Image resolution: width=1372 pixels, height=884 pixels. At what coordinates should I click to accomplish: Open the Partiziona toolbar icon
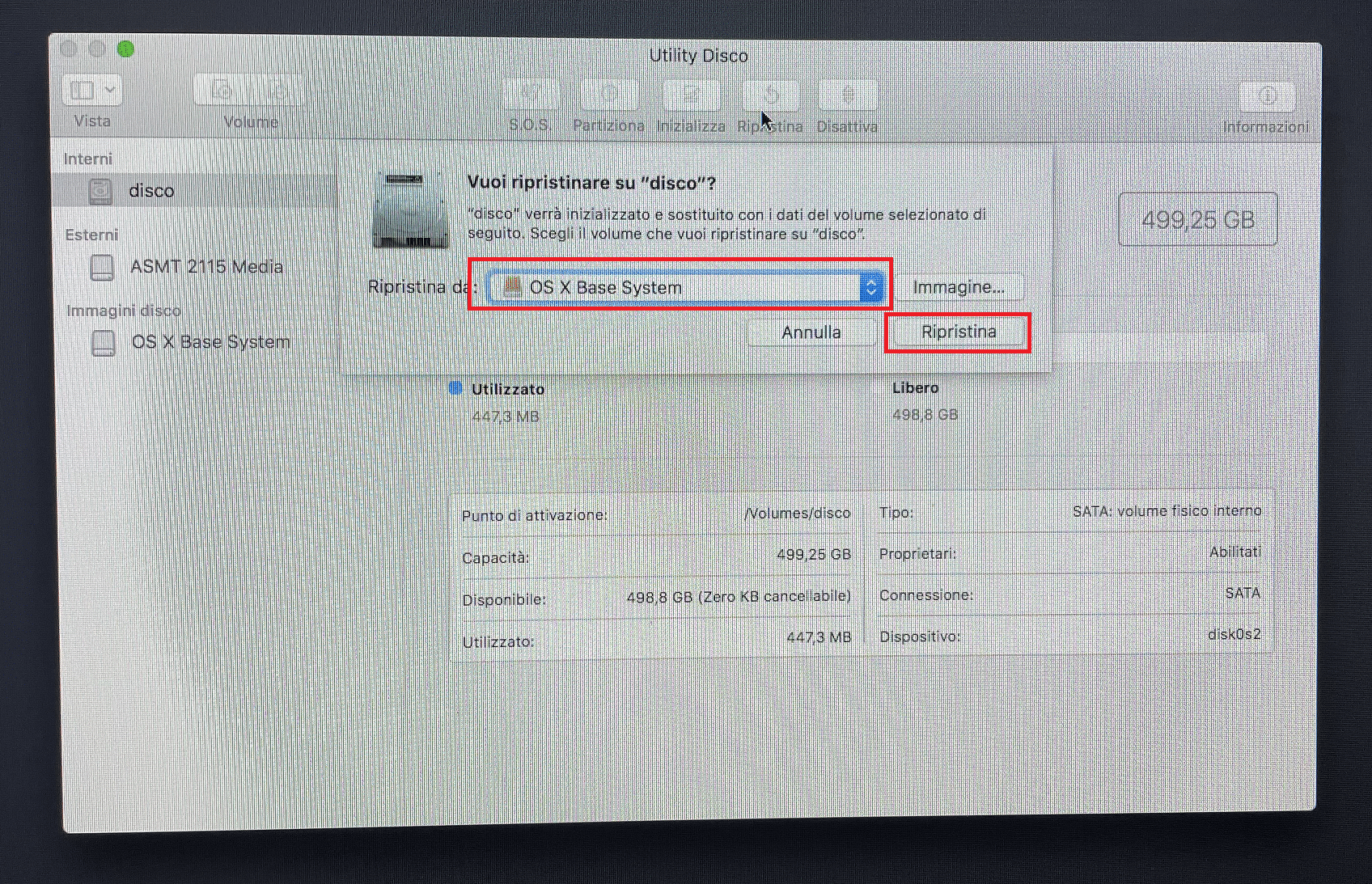click(609, 95)
